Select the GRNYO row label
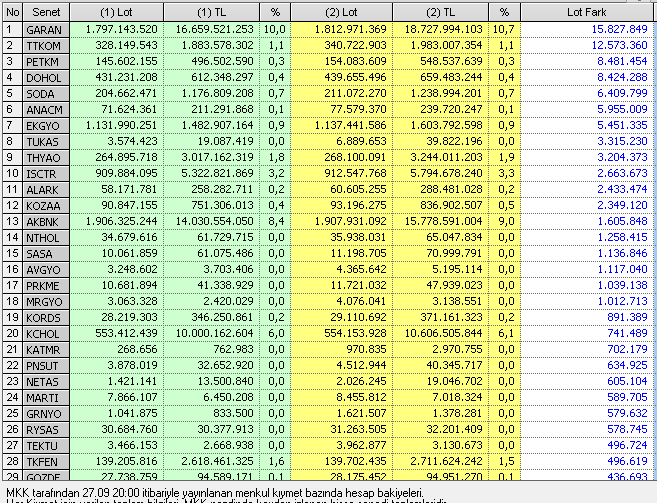 pyautogui.click(x=46, y=414)
